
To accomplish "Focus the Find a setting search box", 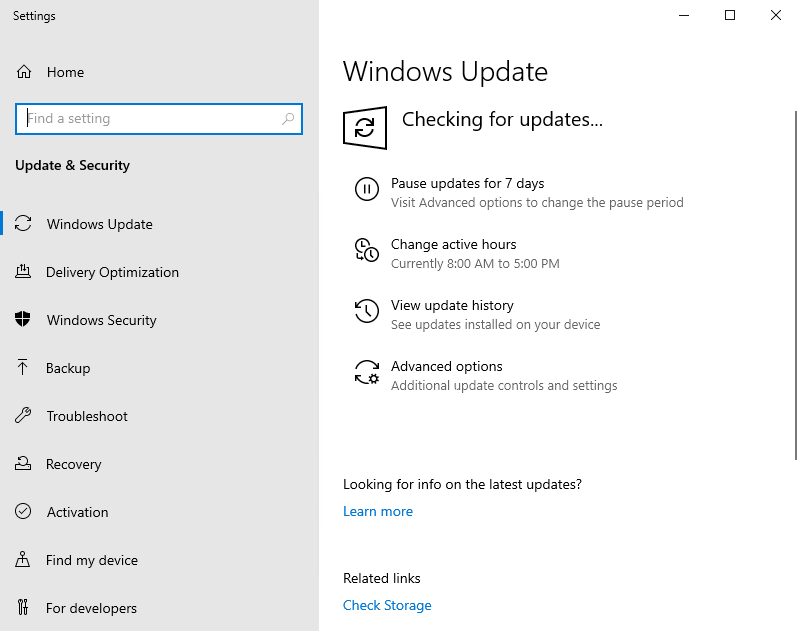I will 159,119.
